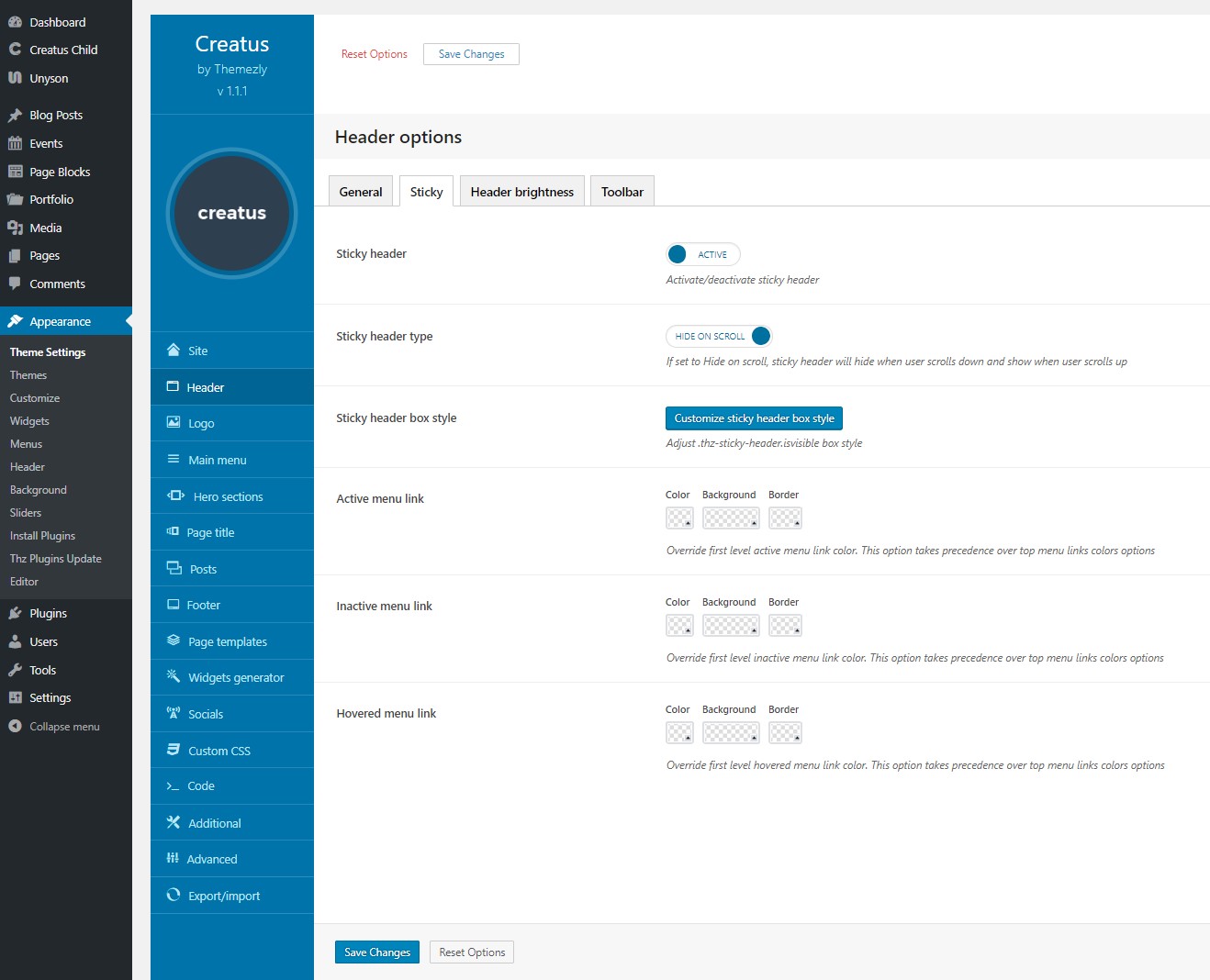This screenshot has height=980, width=1210.
Task: Open Inactive menu link Color picker
Action: coord(679,626)
